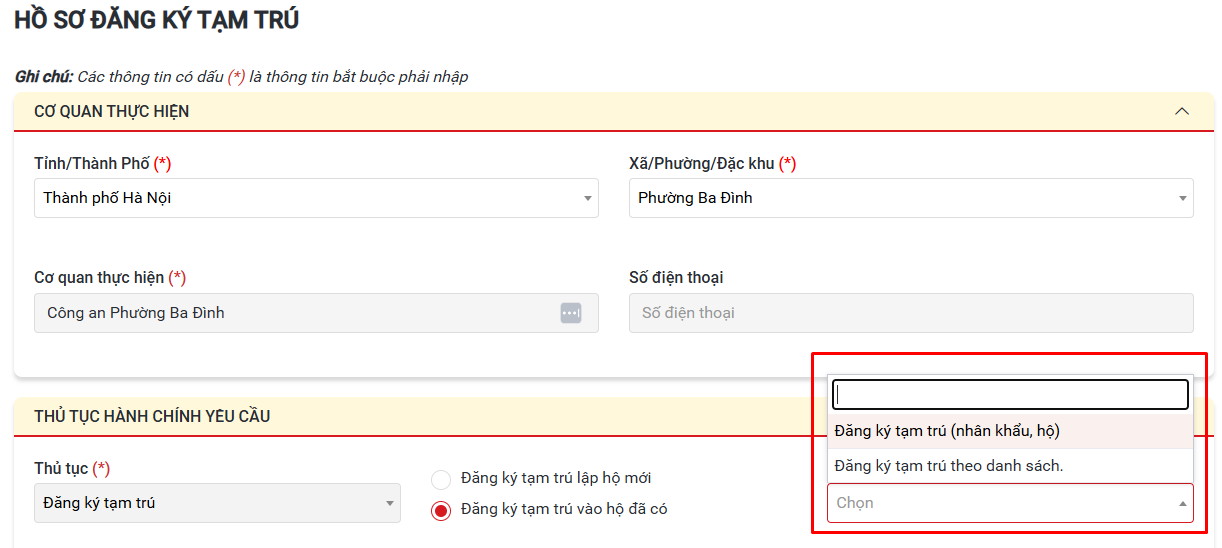This screenshot has width=1222, height=548.
Task: Click the arrow icon of the Chọn dropdown
Action: [1182, 504]
